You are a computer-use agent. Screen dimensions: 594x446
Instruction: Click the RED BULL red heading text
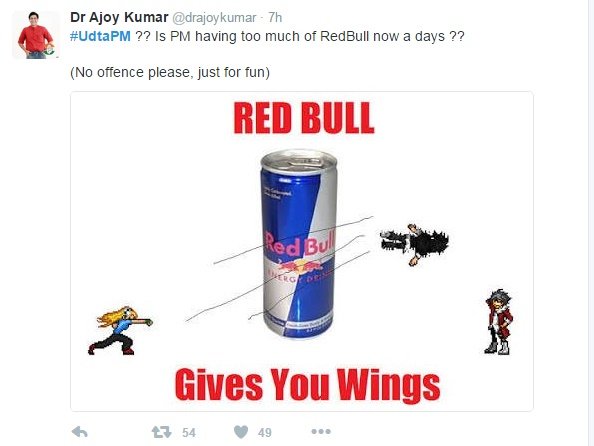304,118
